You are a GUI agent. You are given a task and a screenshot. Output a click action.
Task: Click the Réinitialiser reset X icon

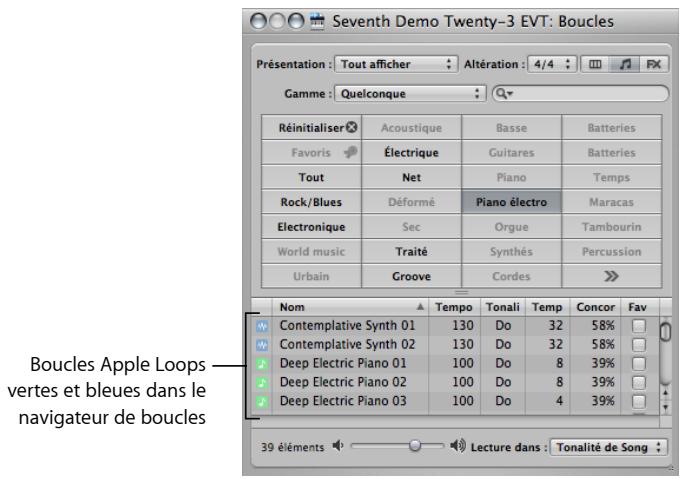(351, 128)
